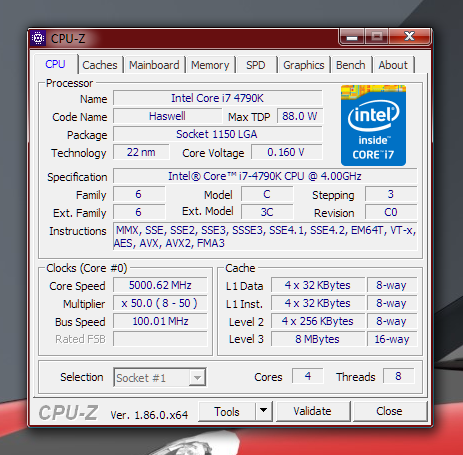Go to the Graphics tab
Screen dimensions: 463x455
pyautogui.click(x=304, y=65)
